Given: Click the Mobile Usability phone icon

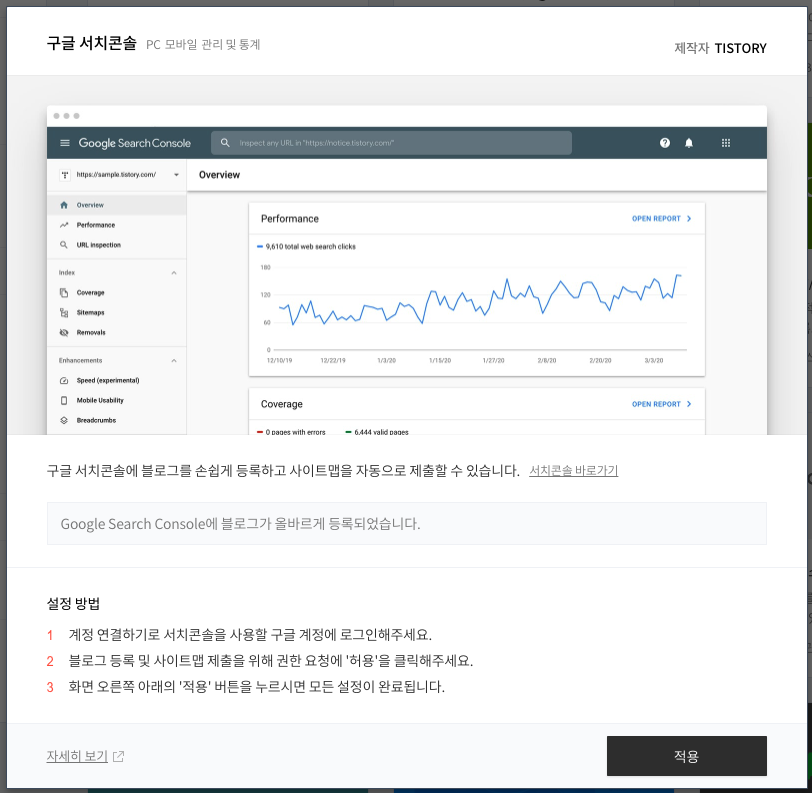Looking at the screenshot, I should [x=64, y=400].
